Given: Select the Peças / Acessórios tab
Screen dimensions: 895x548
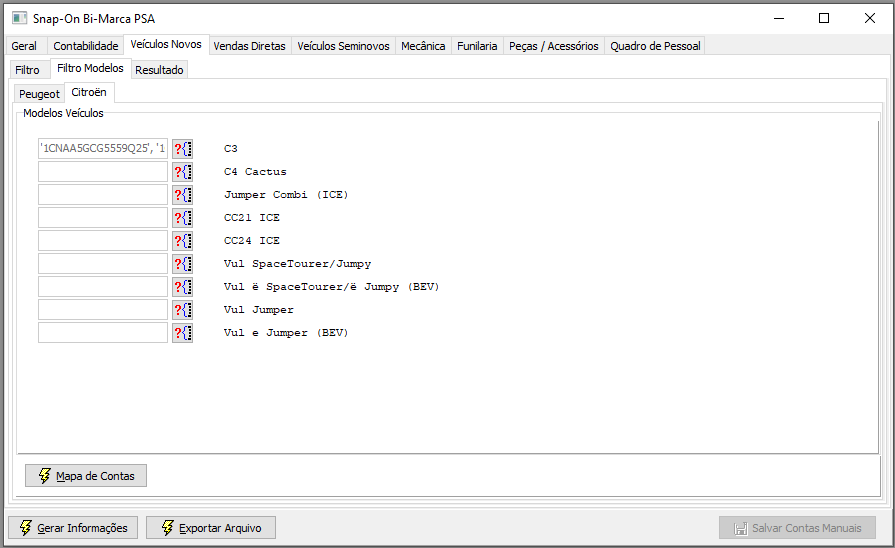Looking at the screenshot, I should 554,46.
